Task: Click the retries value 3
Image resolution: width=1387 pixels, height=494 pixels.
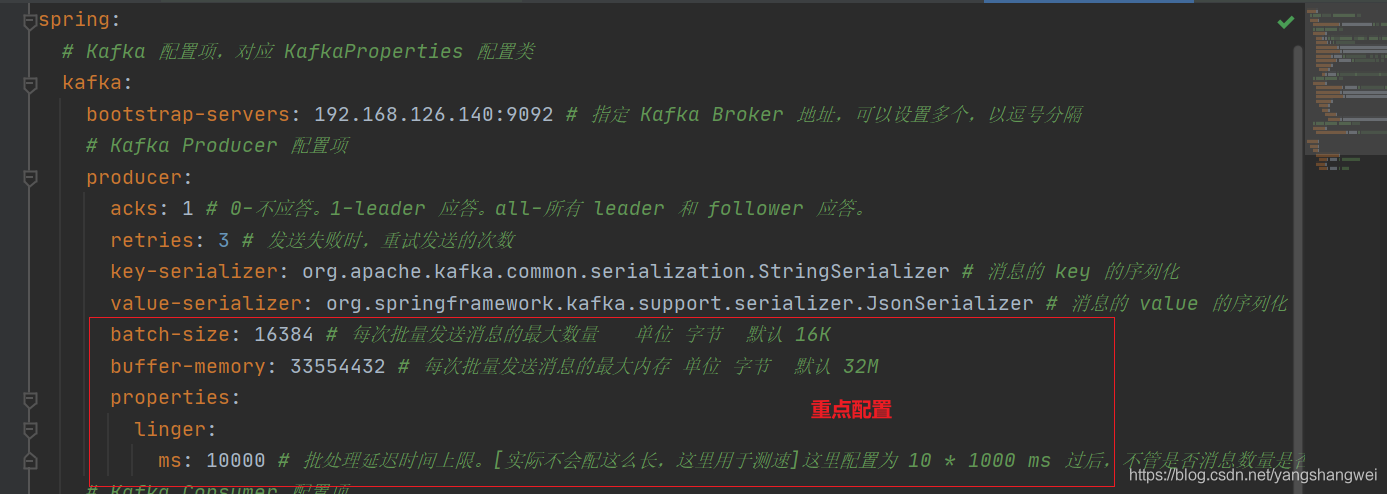Action: (x=224, y=241)
